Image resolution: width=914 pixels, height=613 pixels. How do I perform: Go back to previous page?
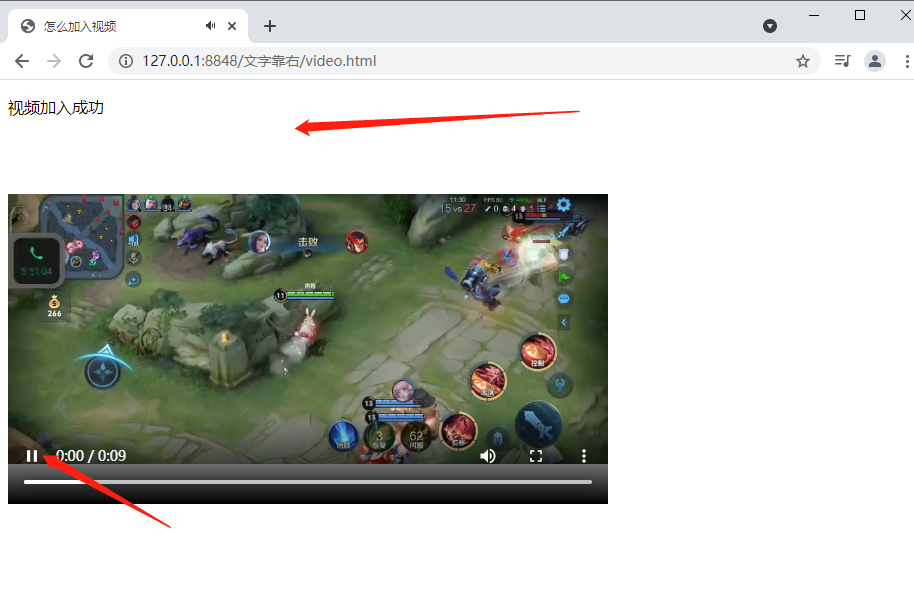22,61
